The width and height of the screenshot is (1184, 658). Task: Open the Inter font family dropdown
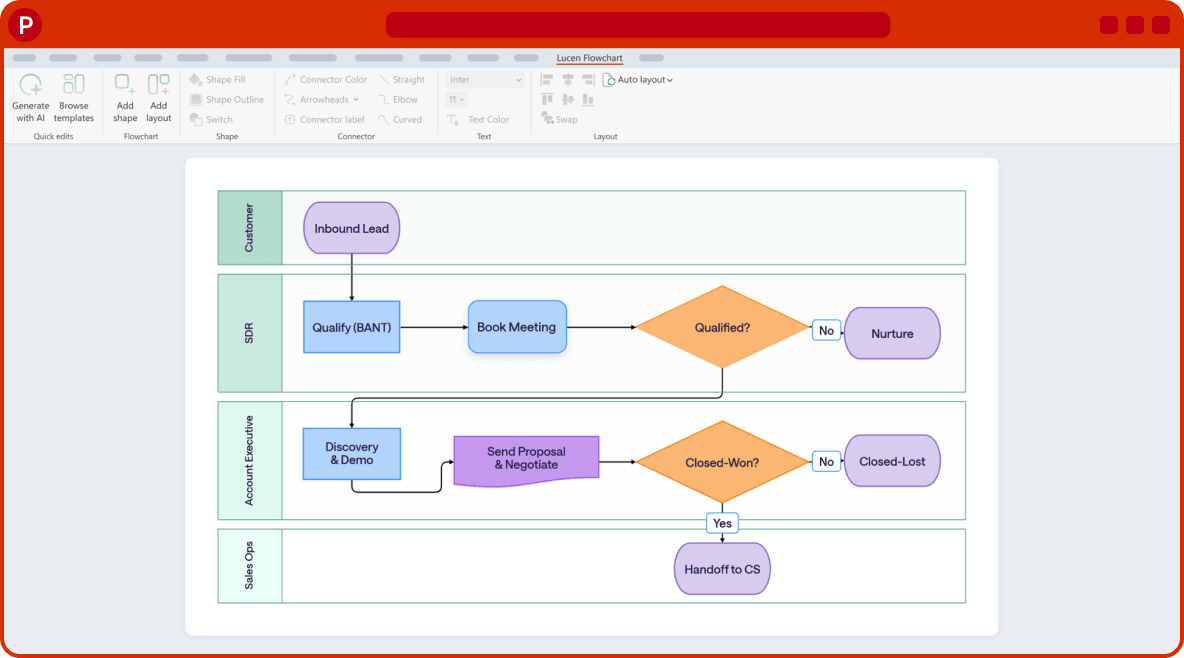click(484, 79)
